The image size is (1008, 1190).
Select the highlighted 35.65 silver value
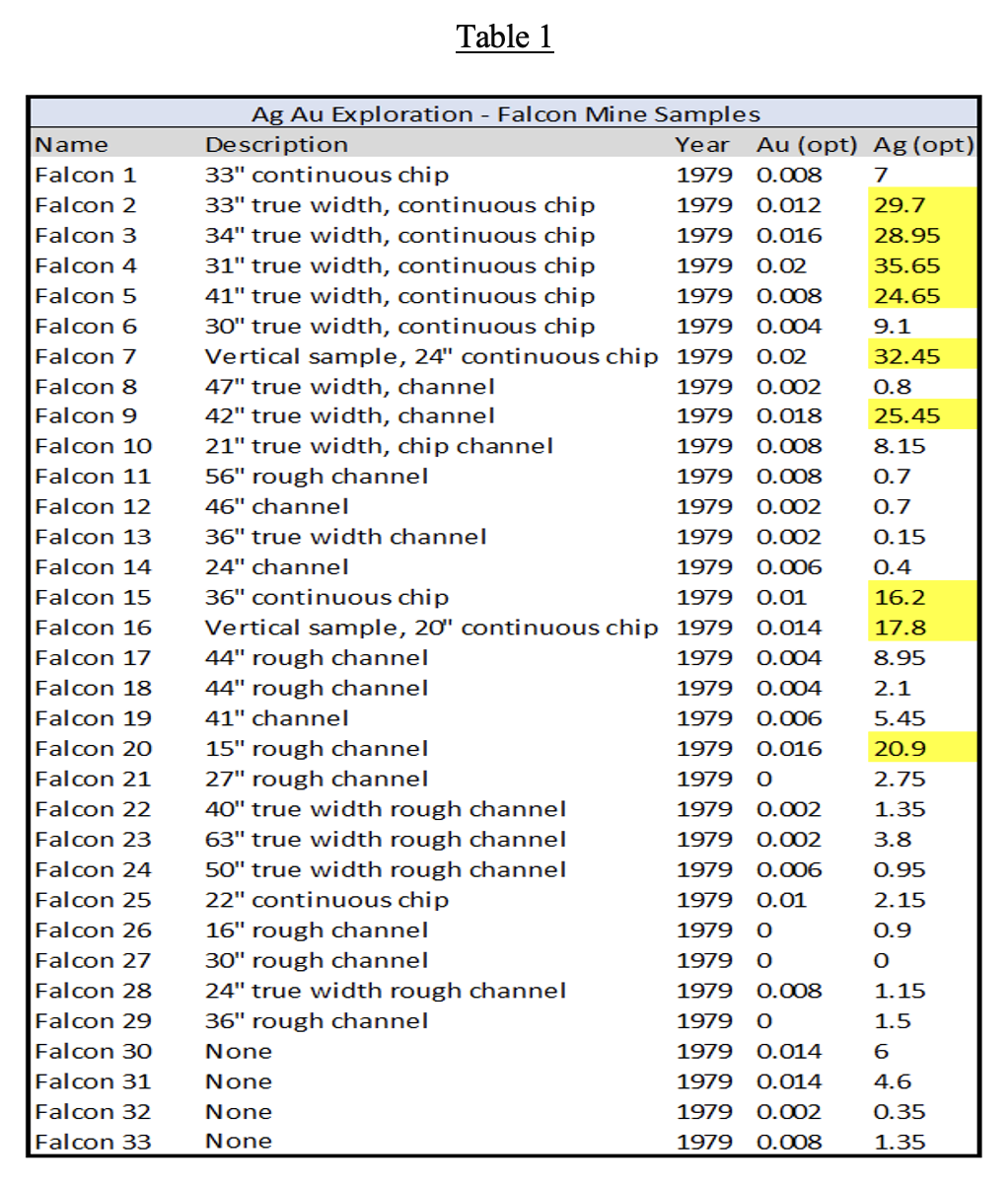(x=906, y=266)
